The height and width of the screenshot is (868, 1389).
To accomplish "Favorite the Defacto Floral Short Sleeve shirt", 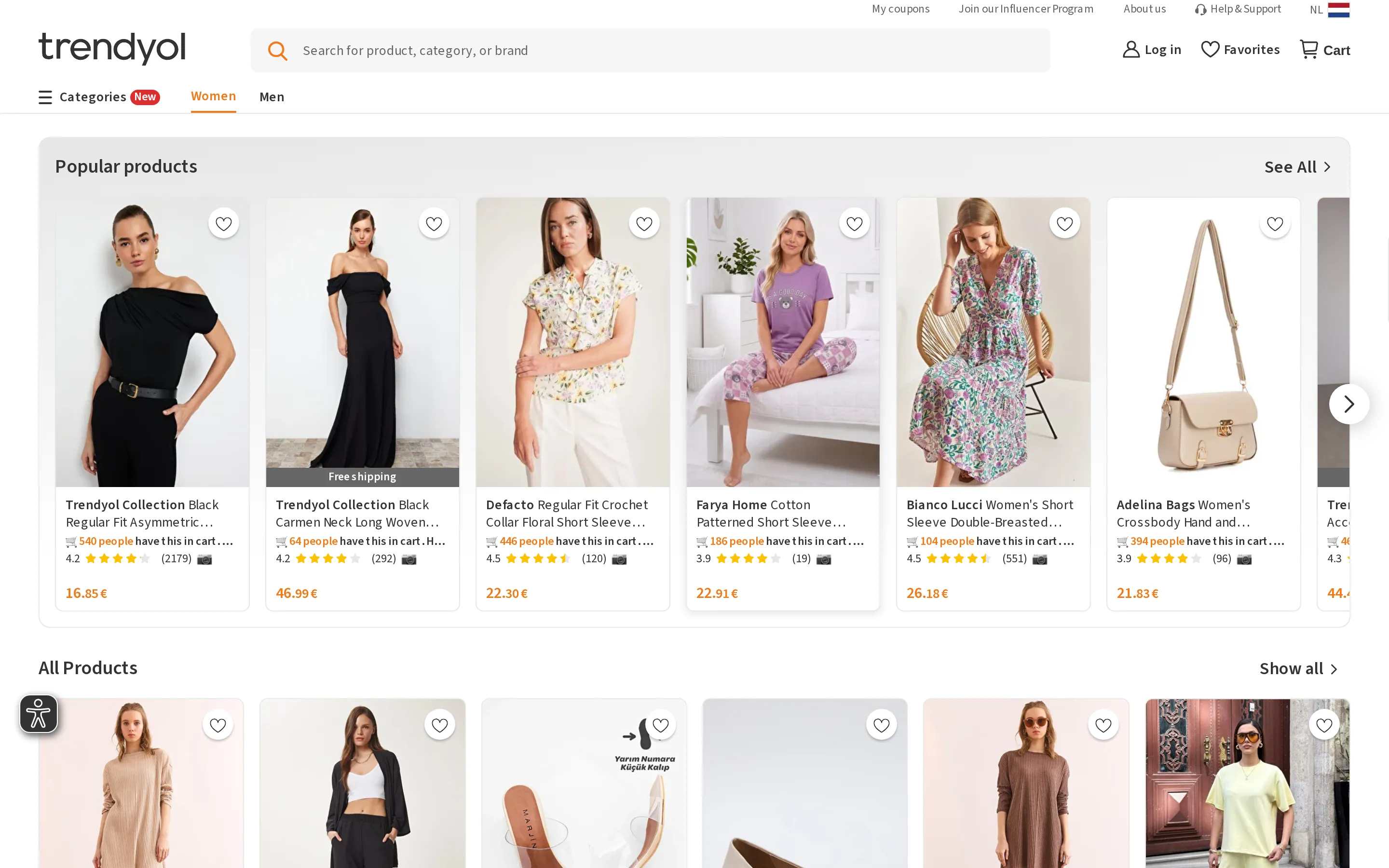I will point(644,223).
